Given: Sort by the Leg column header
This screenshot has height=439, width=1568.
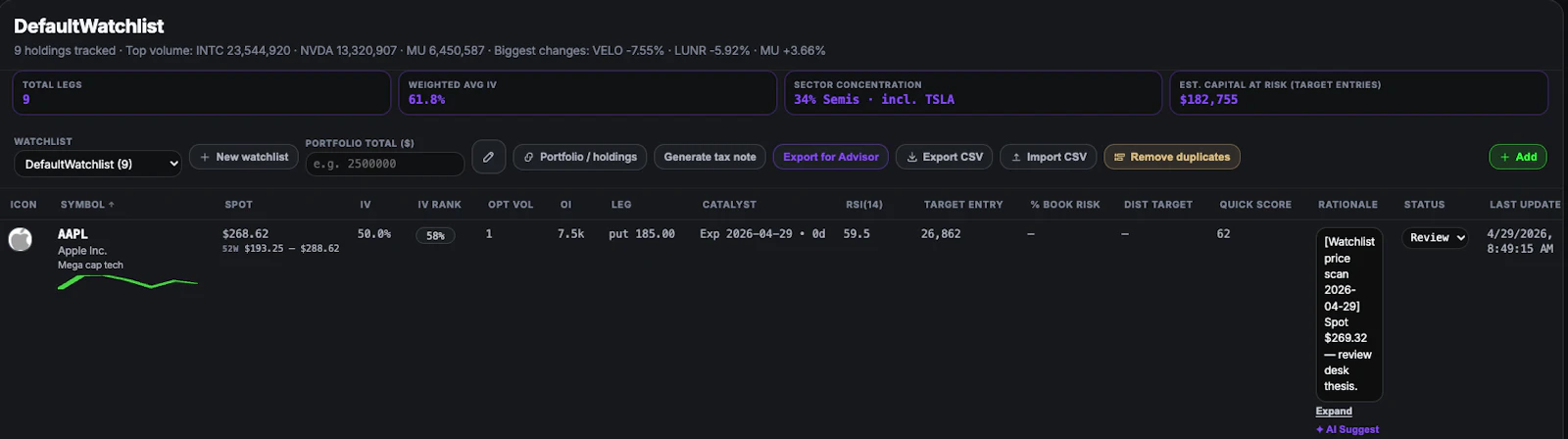Looking at the screenshot, I should pos(621,205).
